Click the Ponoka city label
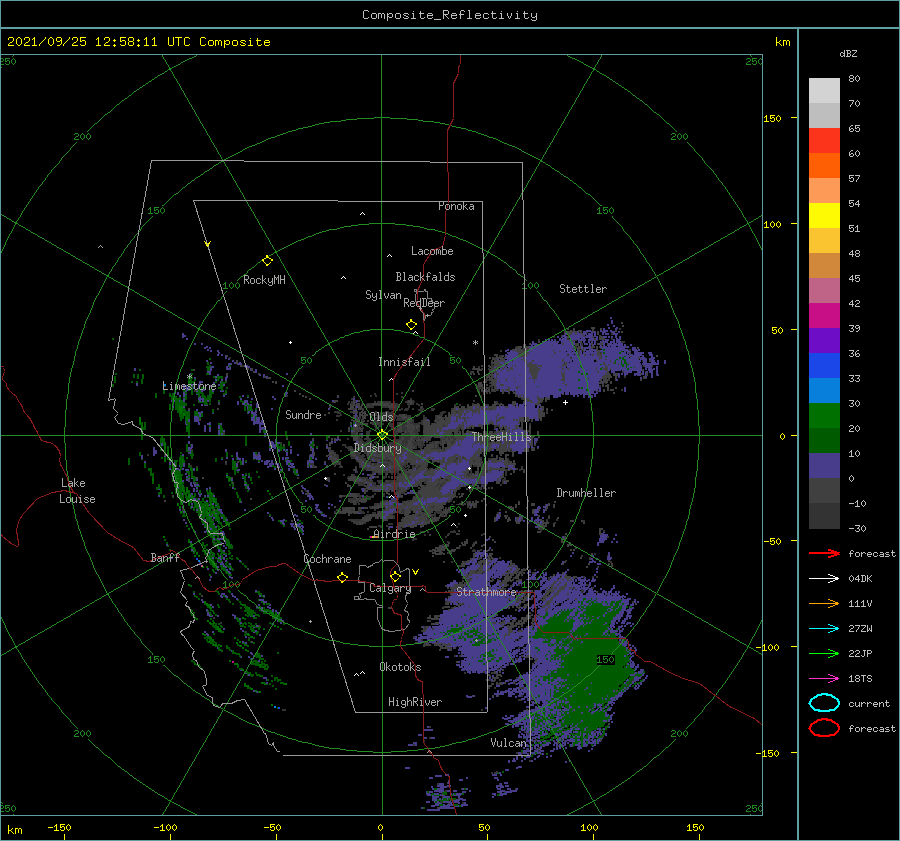900x841 pixels. point(456,206)
